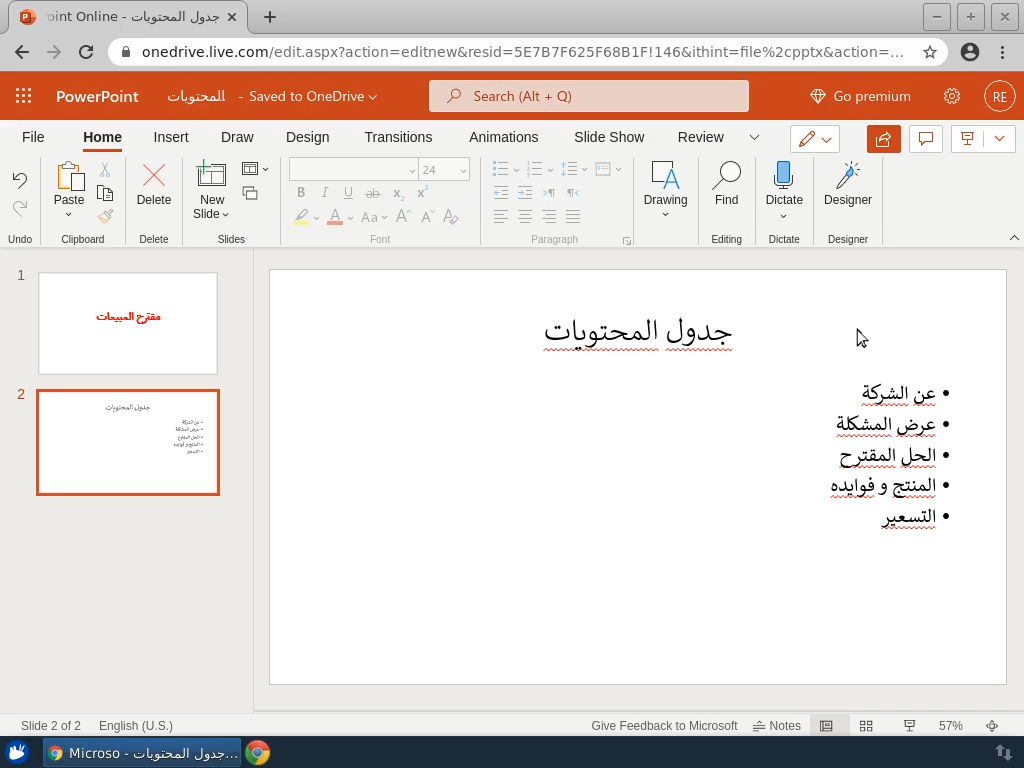The image size is (1024, 768).
Task: Open the Insert tab
Action: click(x=171, y=137)
